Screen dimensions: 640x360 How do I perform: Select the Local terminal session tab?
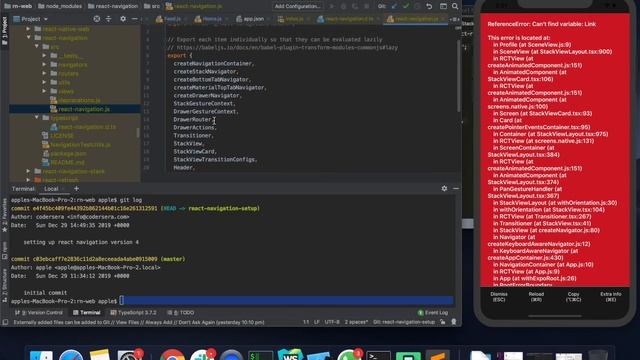[51, 189]
